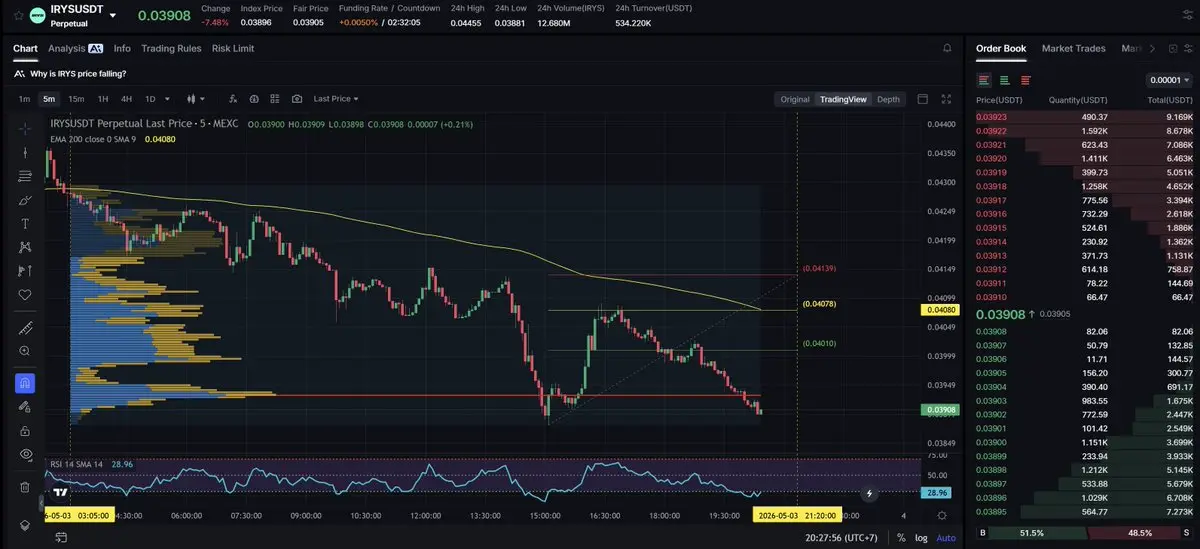1200x549 pixels.
Task: Open the 0.00001 price precision dropdown
Action: (1169, 80)
